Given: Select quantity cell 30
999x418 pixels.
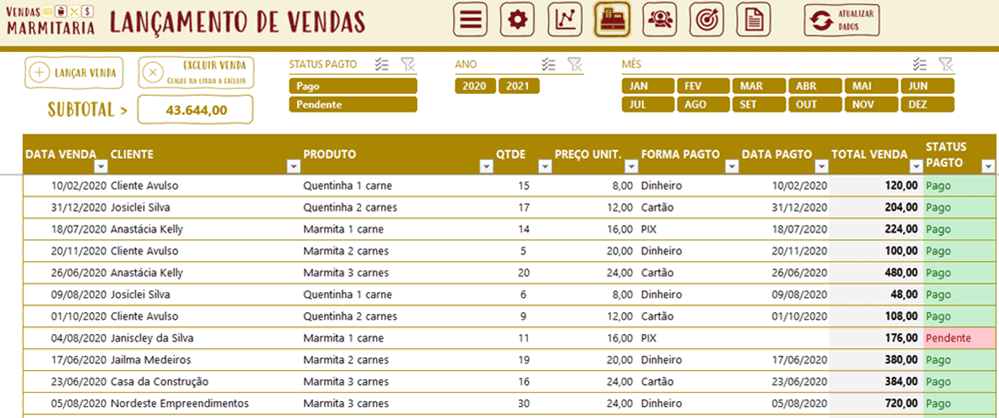Looking at the screenshot, I should click(x=523, y=403).
